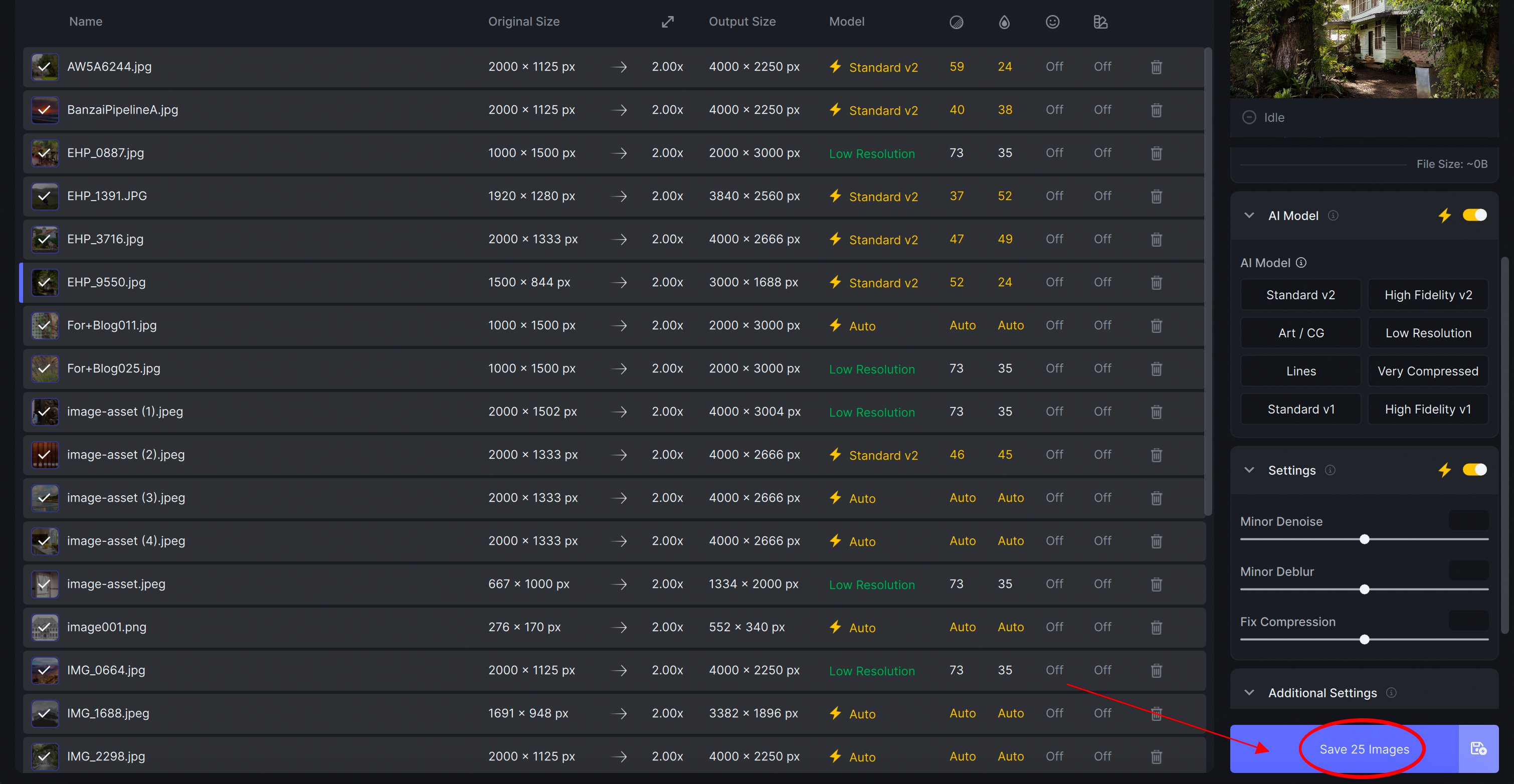Click the noise suppression column header icon
The width and height of the screenshot is (1514, 784).
click(x=956, y=22)
